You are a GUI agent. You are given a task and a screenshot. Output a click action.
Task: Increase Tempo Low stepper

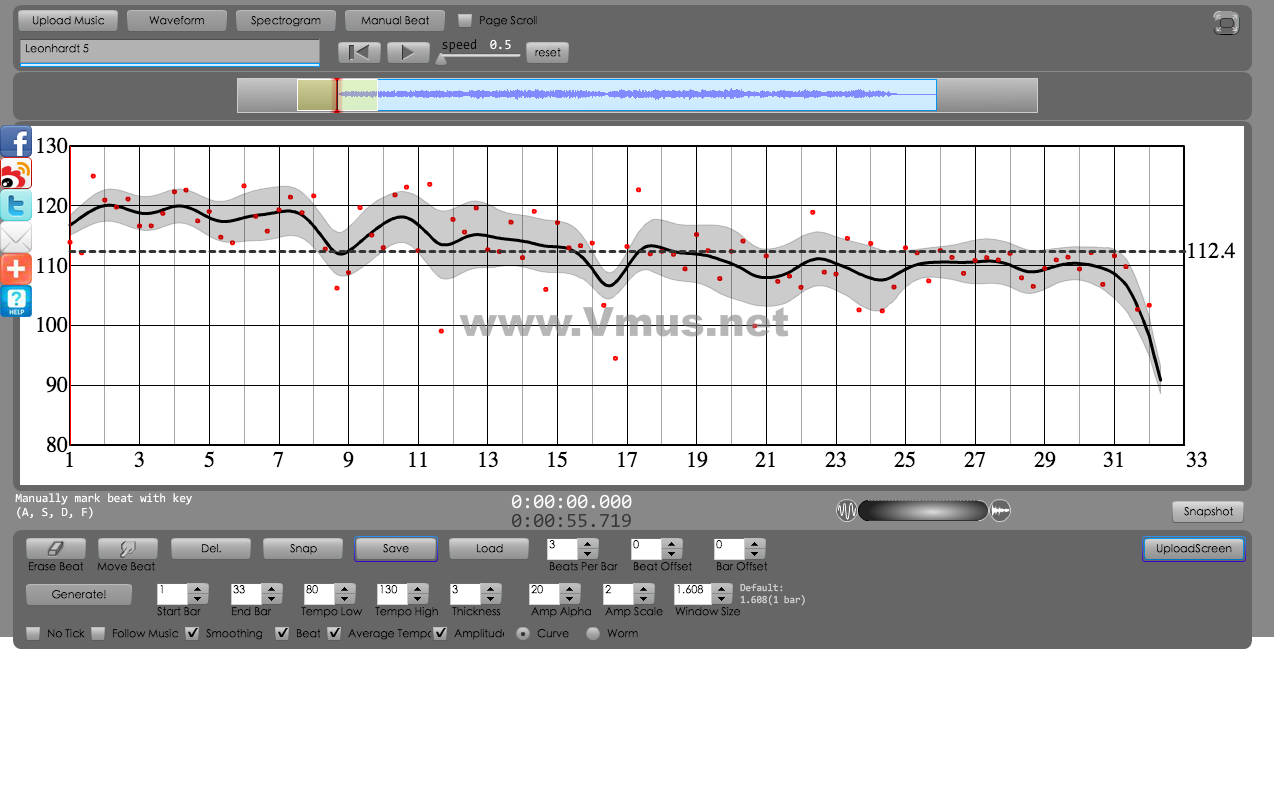coord(344,589)
